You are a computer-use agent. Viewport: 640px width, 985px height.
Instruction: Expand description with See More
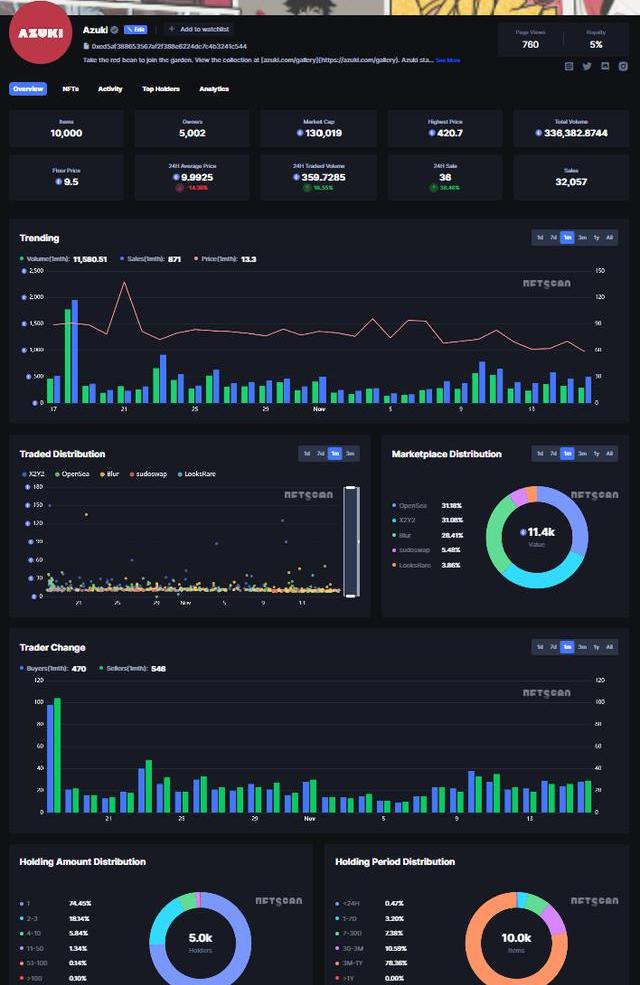(x=447, y=60)
